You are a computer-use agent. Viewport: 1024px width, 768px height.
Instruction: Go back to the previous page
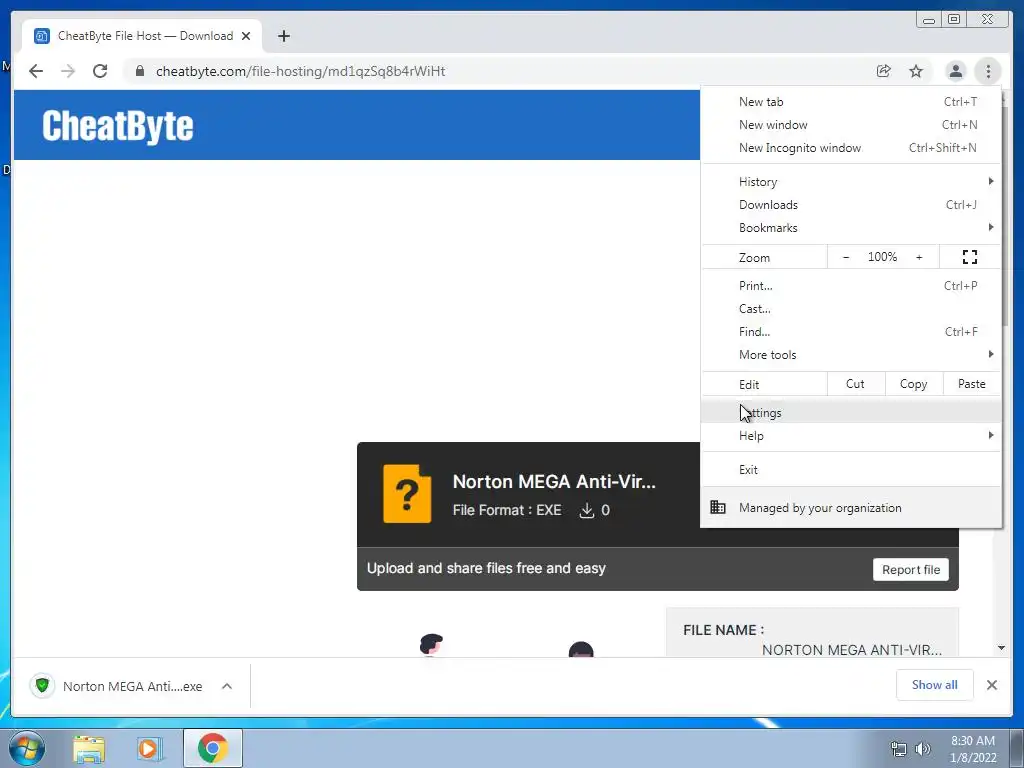(x=36, y=71)
